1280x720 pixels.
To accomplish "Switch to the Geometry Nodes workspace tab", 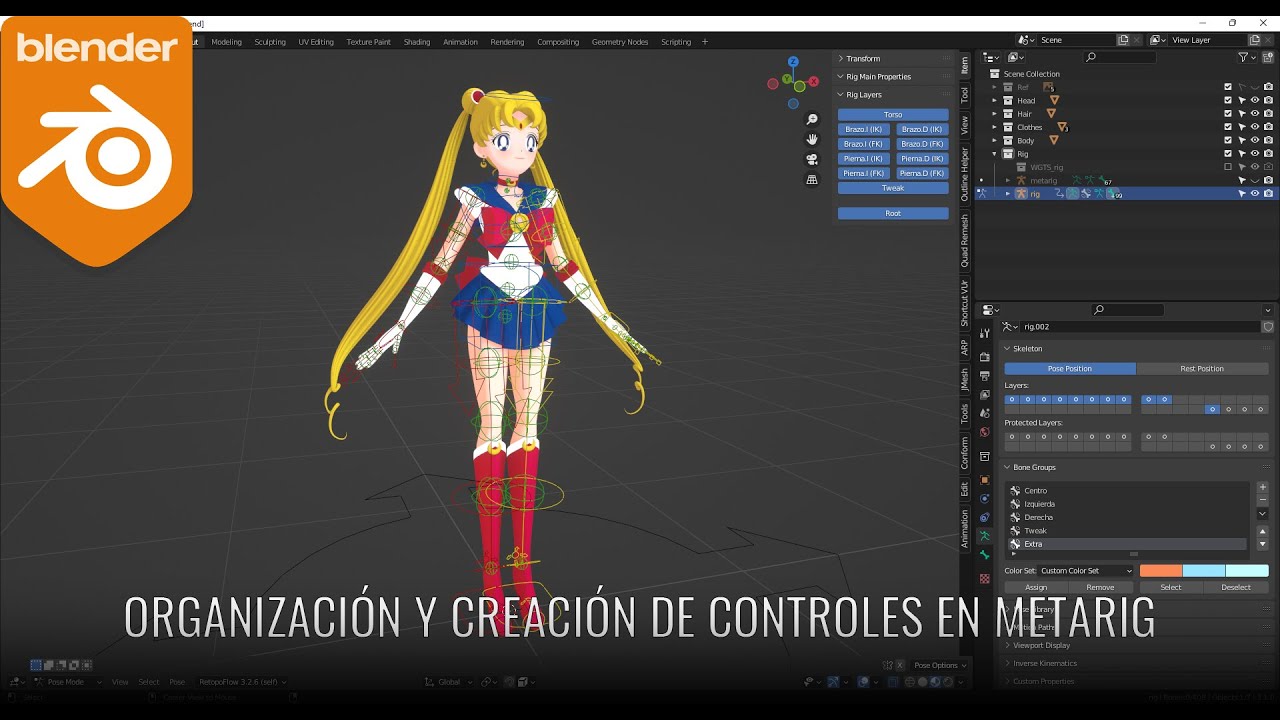I will [620, 42].
